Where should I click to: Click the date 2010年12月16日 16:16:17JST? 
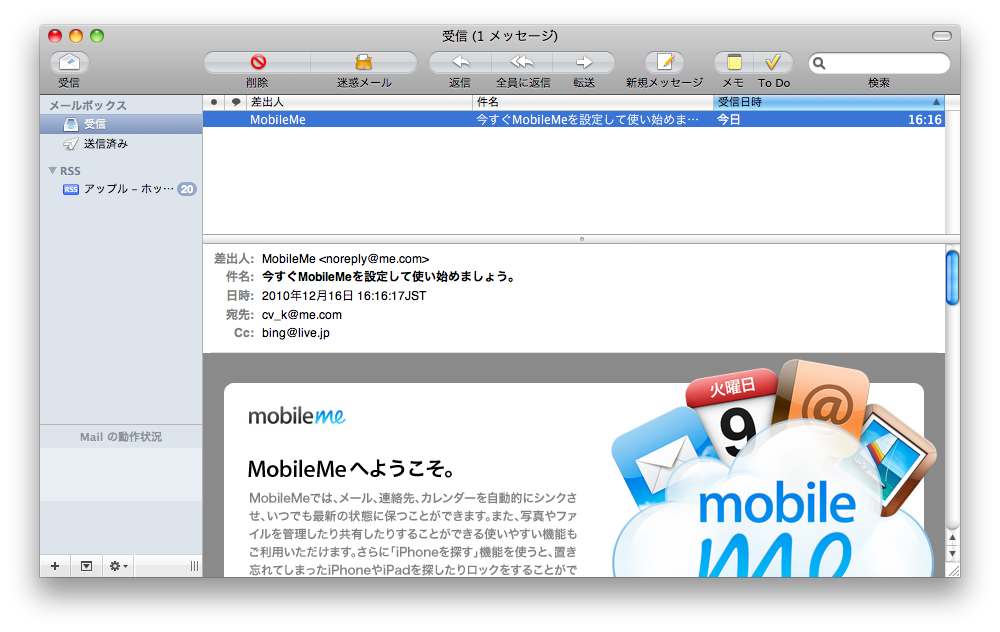point(344,296)
